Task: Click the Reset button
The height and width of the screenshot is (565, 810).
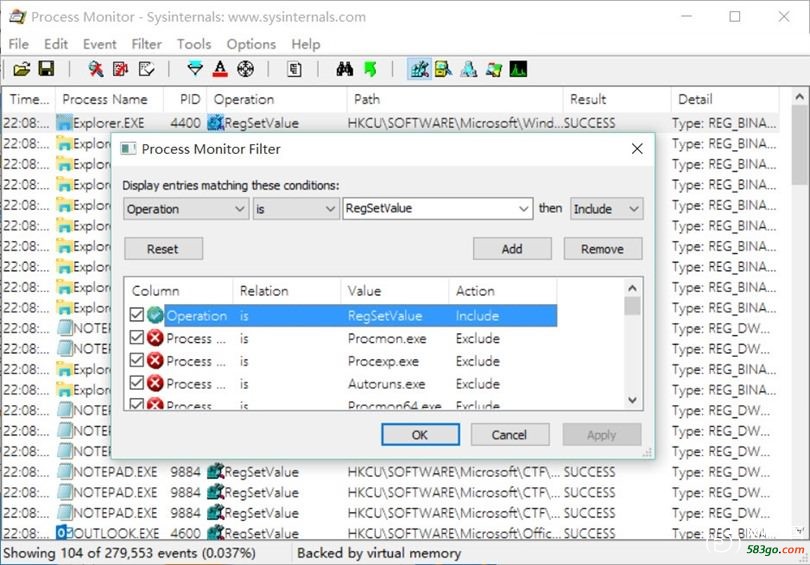Action: (x=163, y=249)
